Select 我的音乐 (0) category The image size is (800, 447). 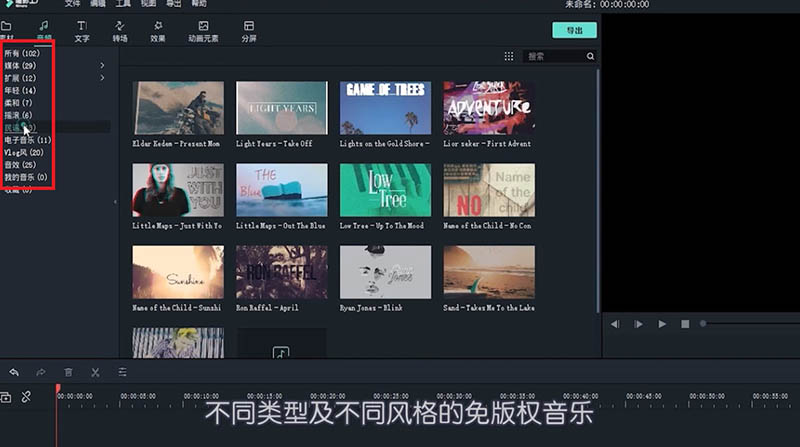[26, 177]
